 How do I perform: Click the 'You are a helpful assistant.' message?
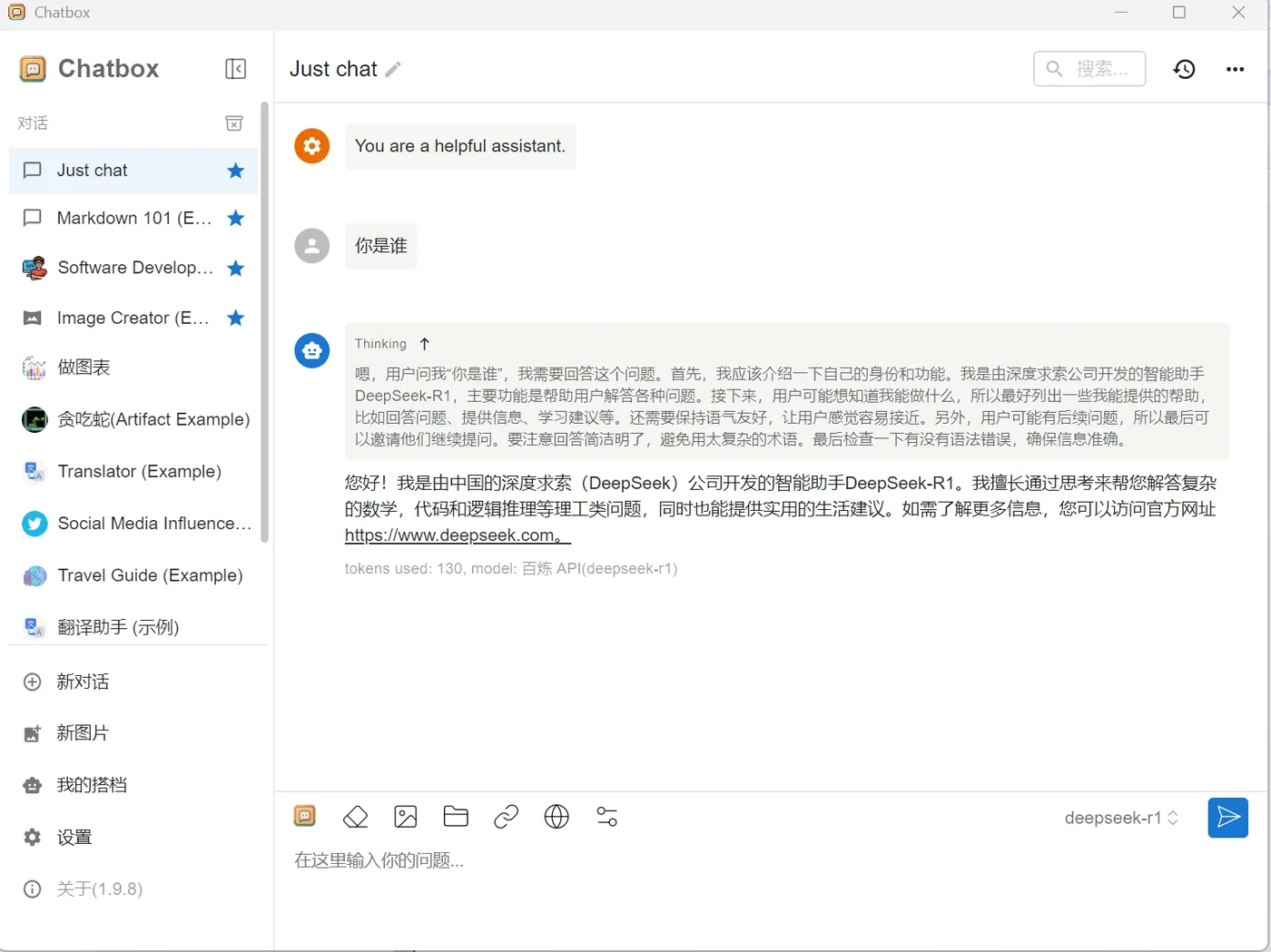[460, 146]
